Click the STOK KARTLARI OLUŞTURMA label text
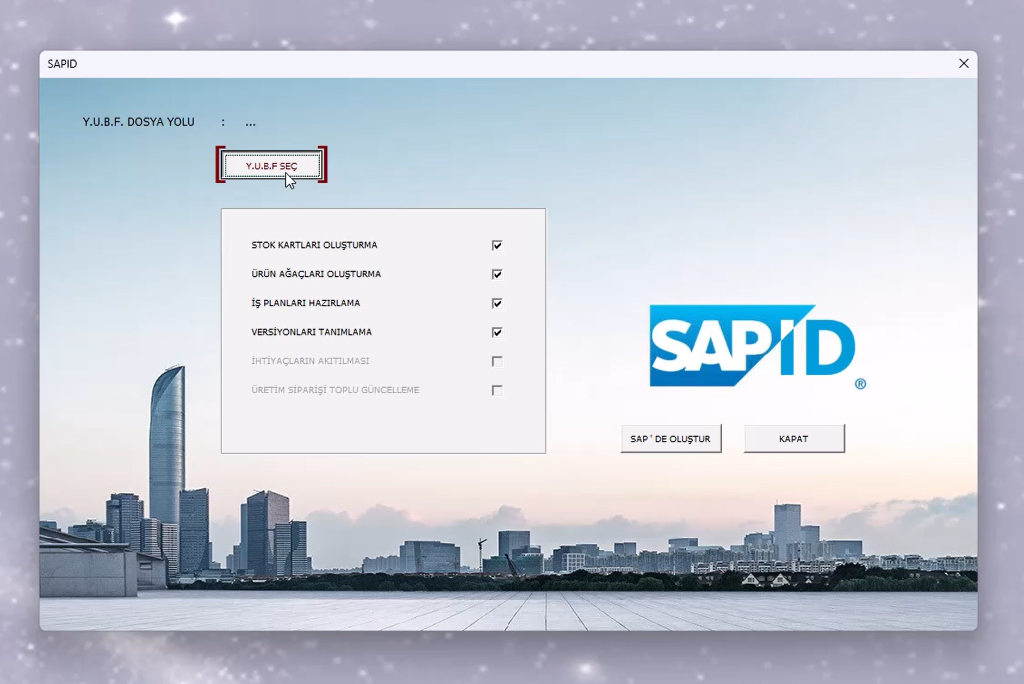This screenshot has height=684, width=1024. 316,244
